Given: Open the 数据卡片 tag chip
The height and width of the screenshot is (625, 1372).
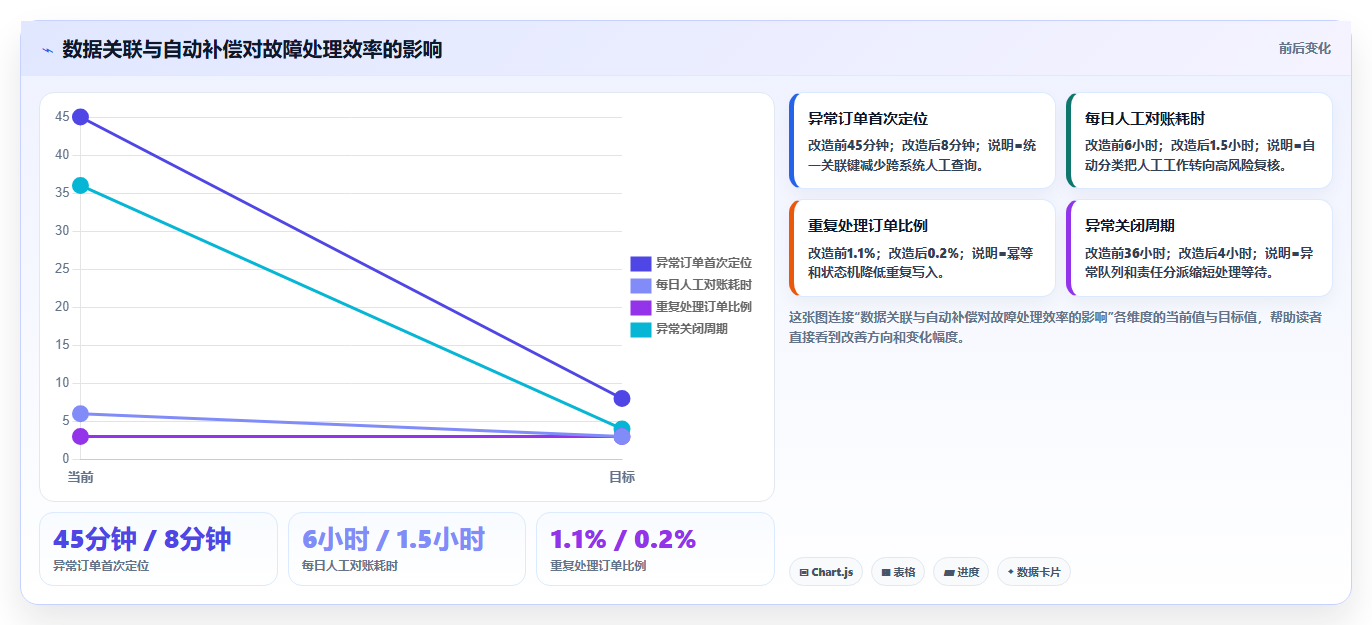Looking at the screenshot, I should tap(1034, 572).
